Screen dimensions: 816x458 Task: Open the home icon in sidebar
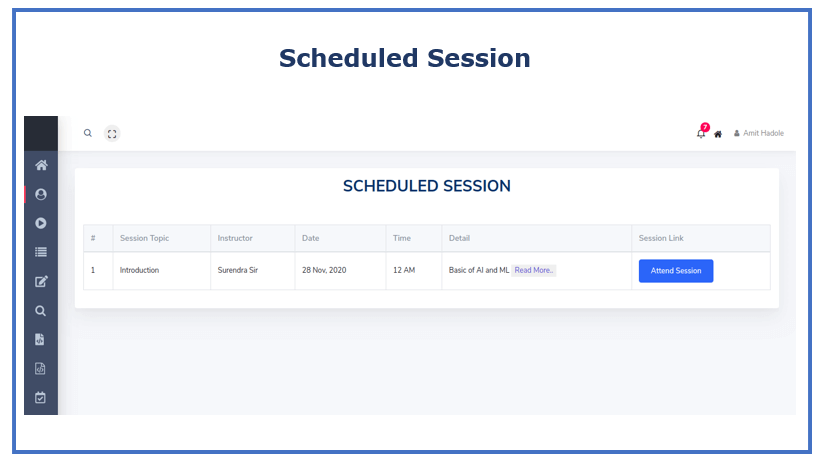tap(41, 166)
